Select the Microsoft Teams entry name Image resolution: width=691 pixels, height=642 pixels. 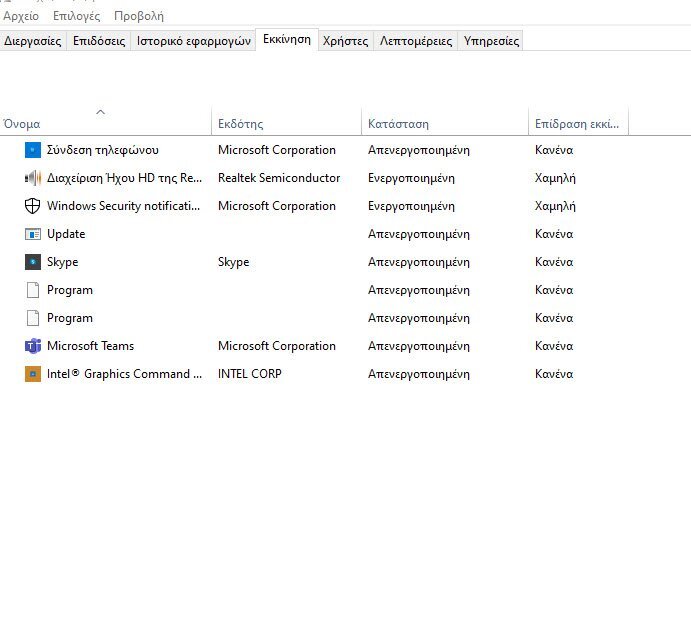90,346
